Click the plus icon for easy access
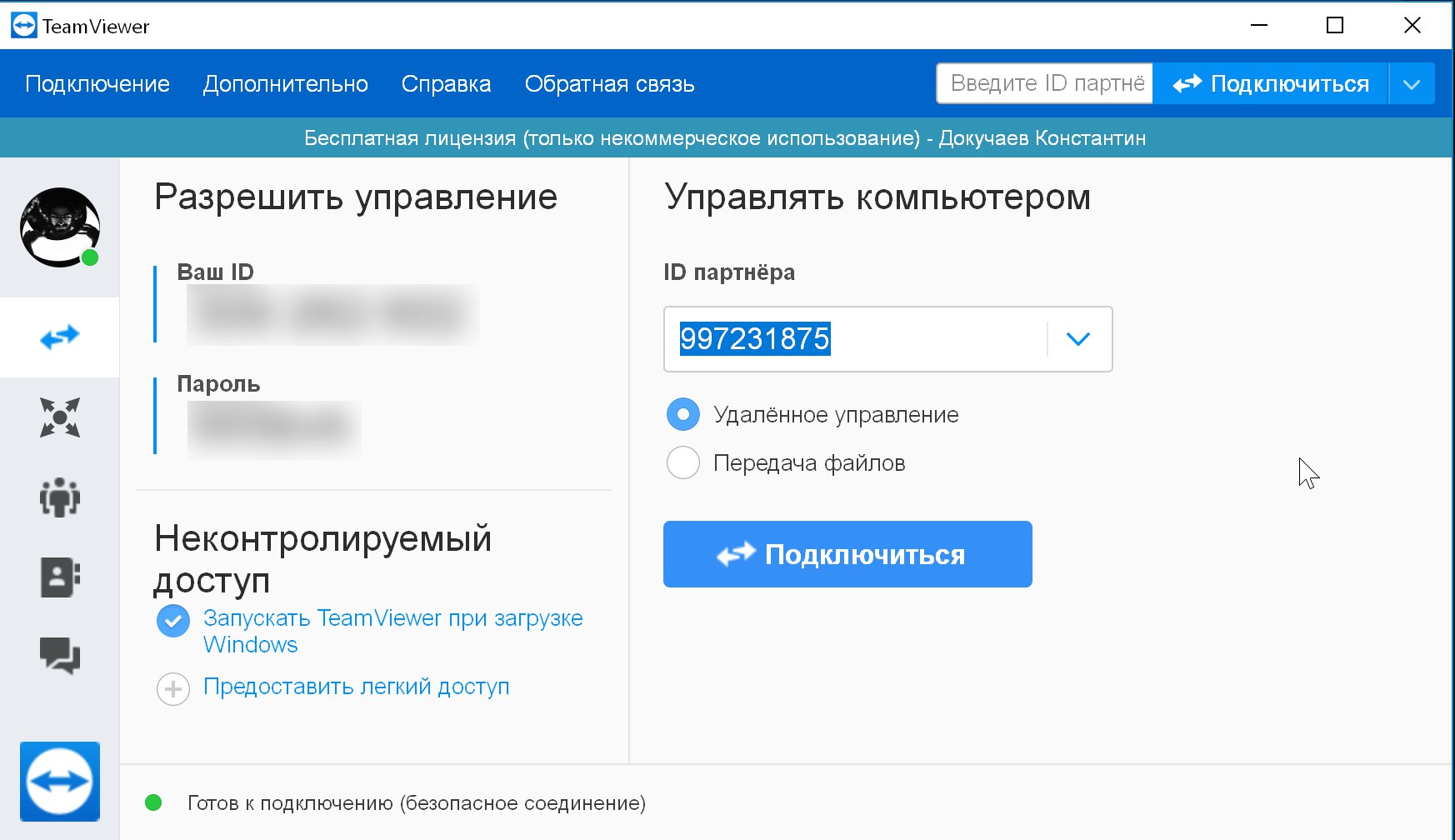 173,689
